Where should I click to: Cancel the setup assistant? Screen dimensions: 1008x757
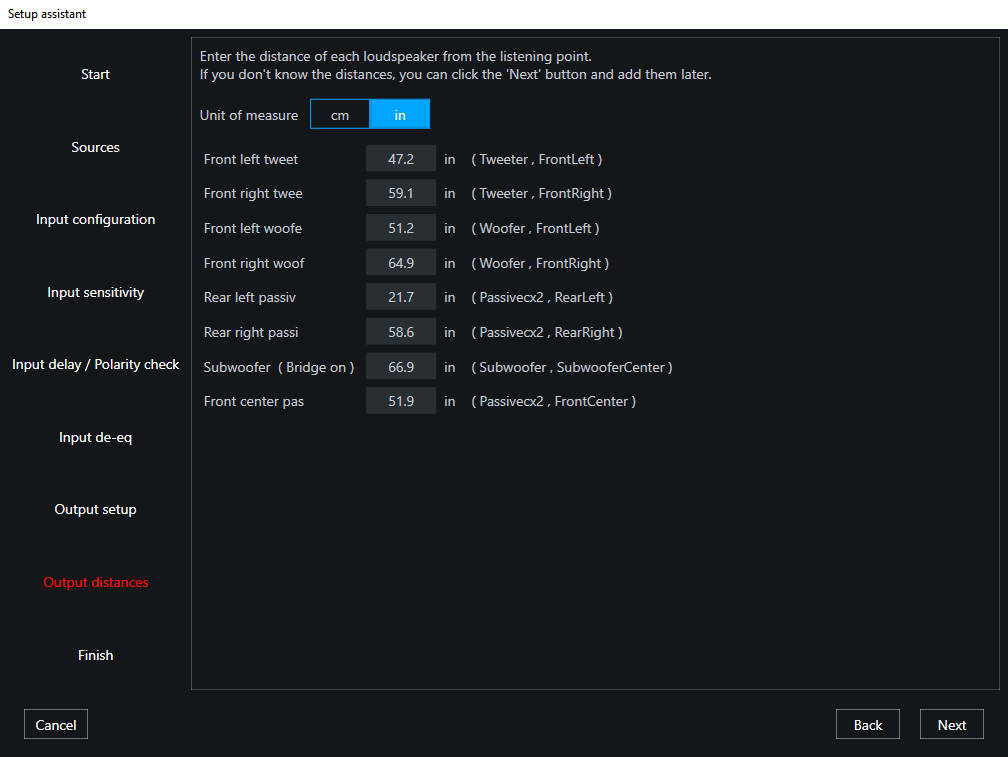55,724
